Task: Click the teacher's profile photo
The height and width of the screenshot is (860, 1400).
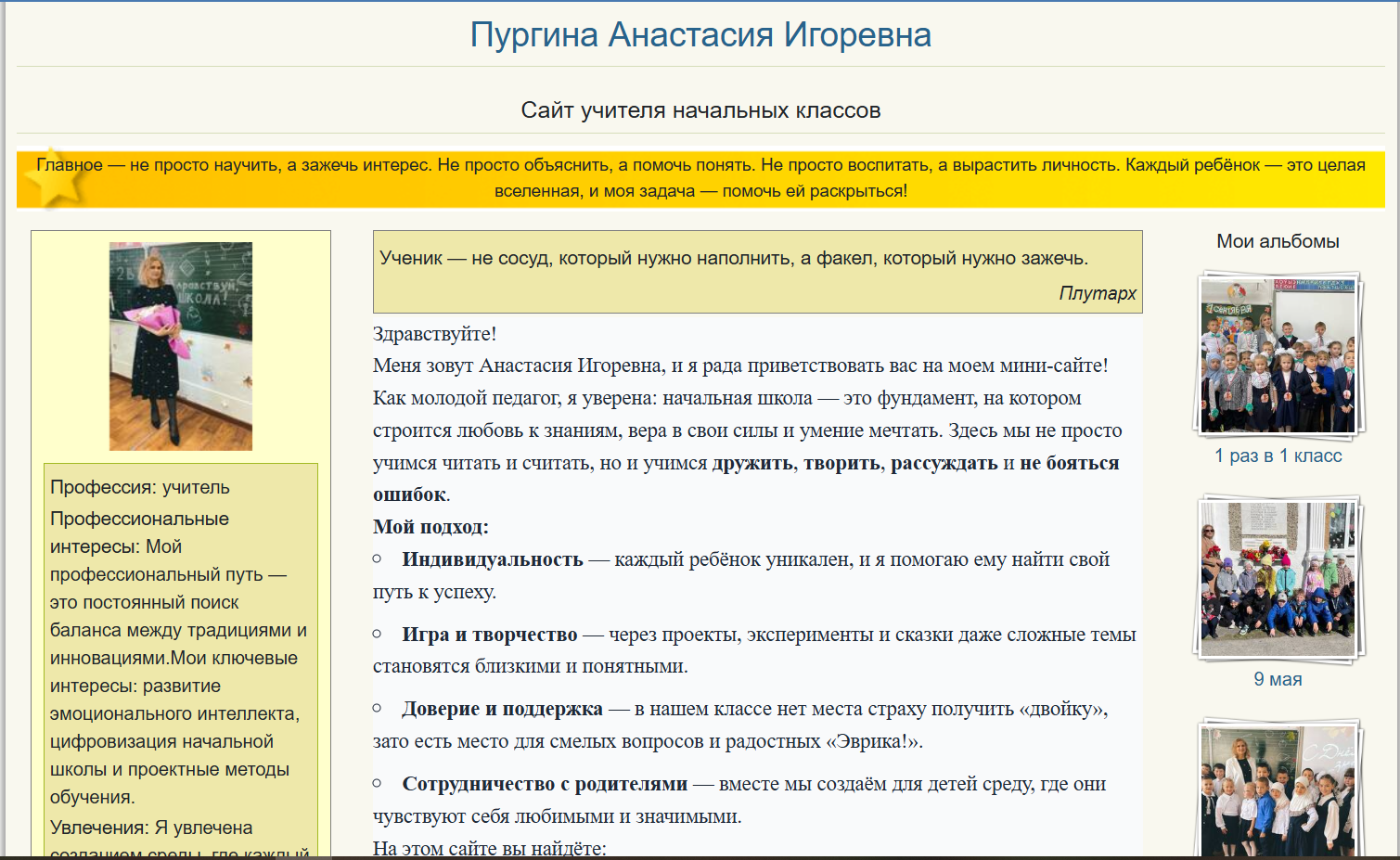Action: pyautogui.click(x=181, y=346)
